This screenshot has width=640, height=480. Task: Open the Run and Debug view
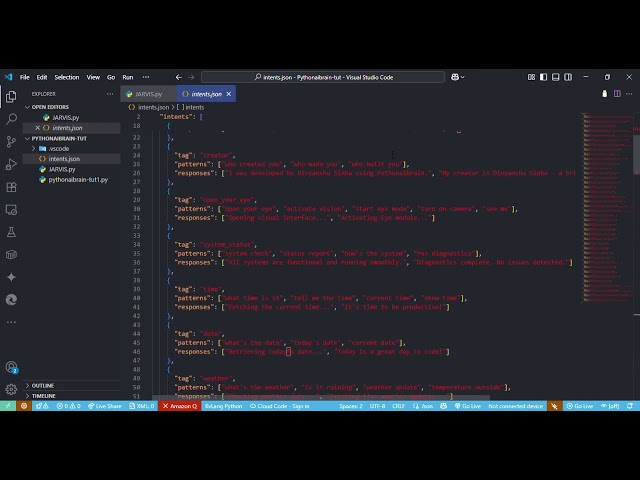pos(11,164)
